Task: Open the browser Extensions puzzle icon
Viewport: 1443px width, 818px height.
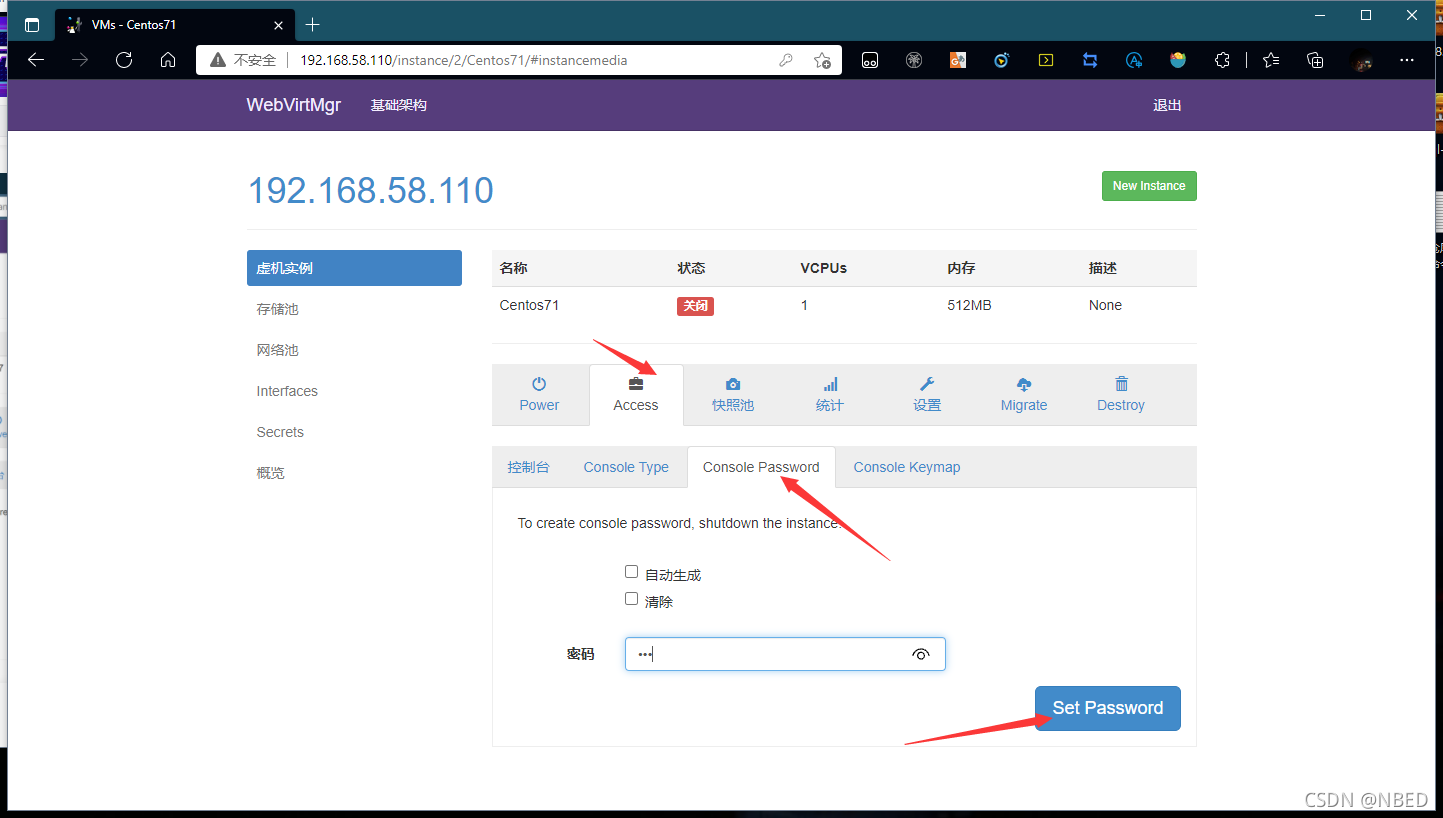Action: (1222, 60)
